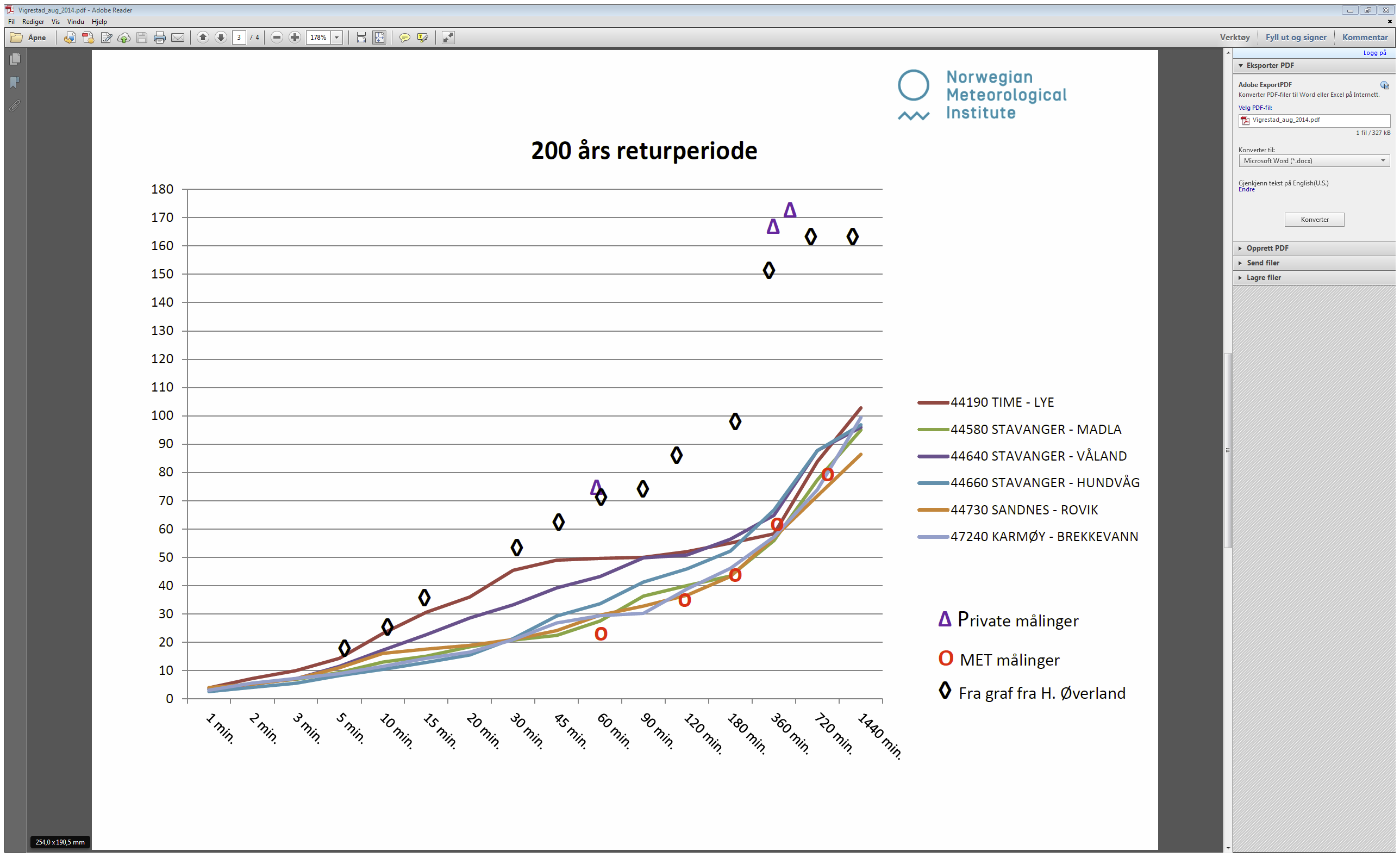Click the Print icon

(160, 38)
